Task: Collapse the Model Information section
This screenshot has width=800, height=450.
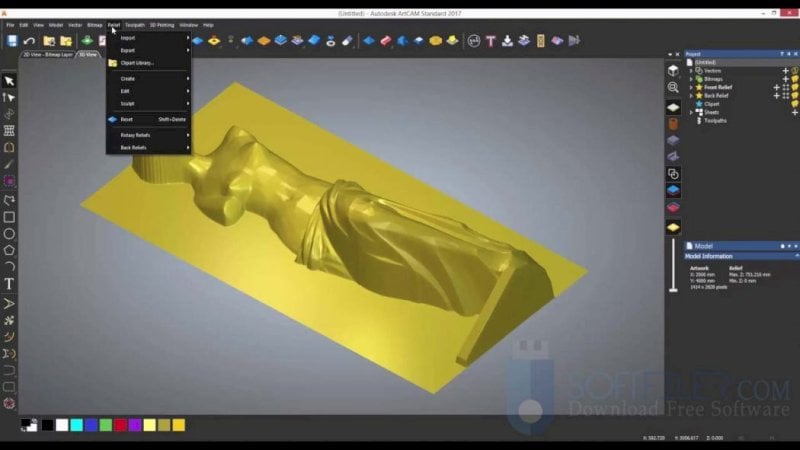Action: click(x=797, y=256)
